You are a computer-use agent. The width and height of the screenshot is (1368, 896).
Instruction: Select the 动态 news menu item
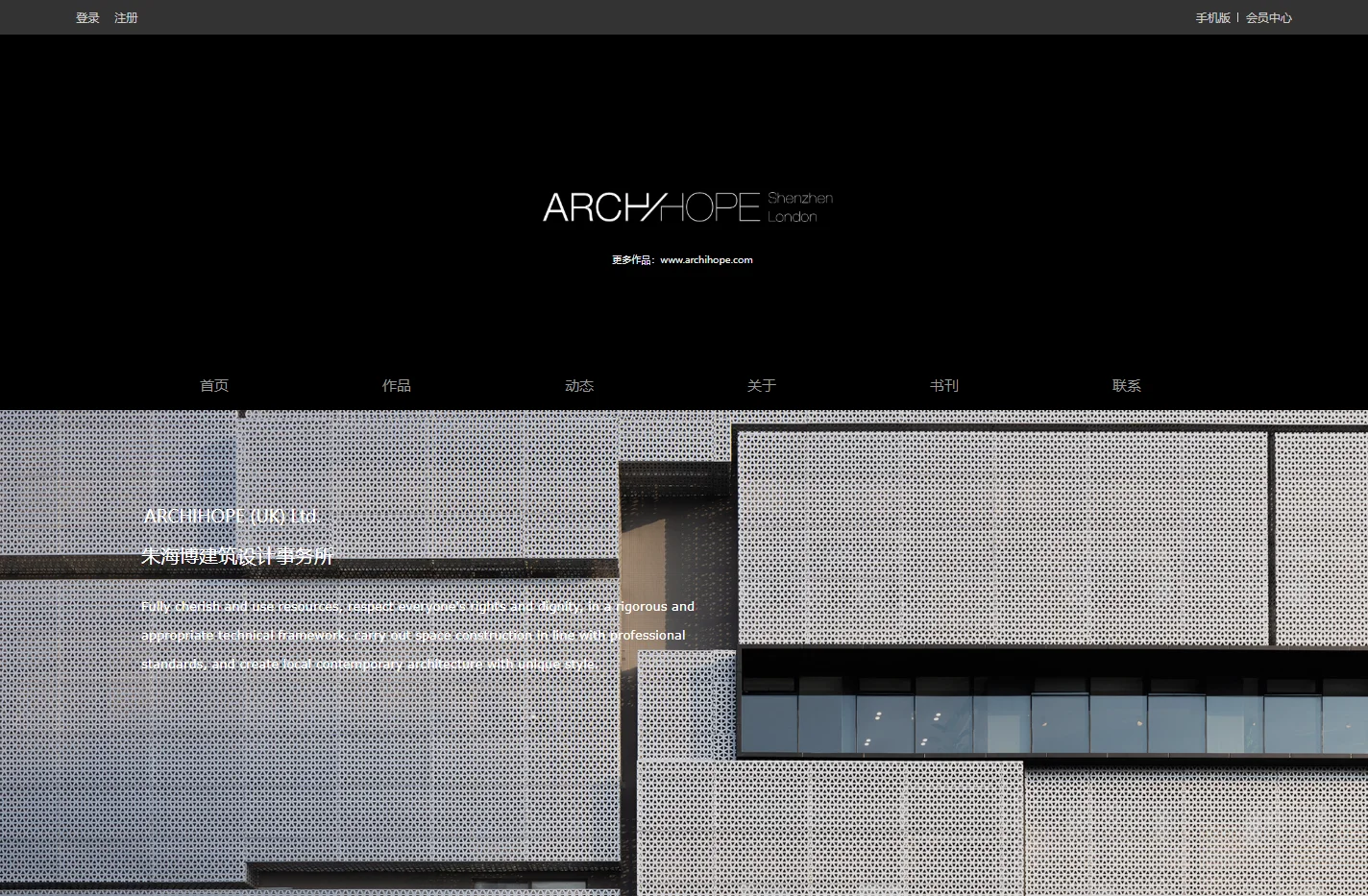tap(579, 385)
